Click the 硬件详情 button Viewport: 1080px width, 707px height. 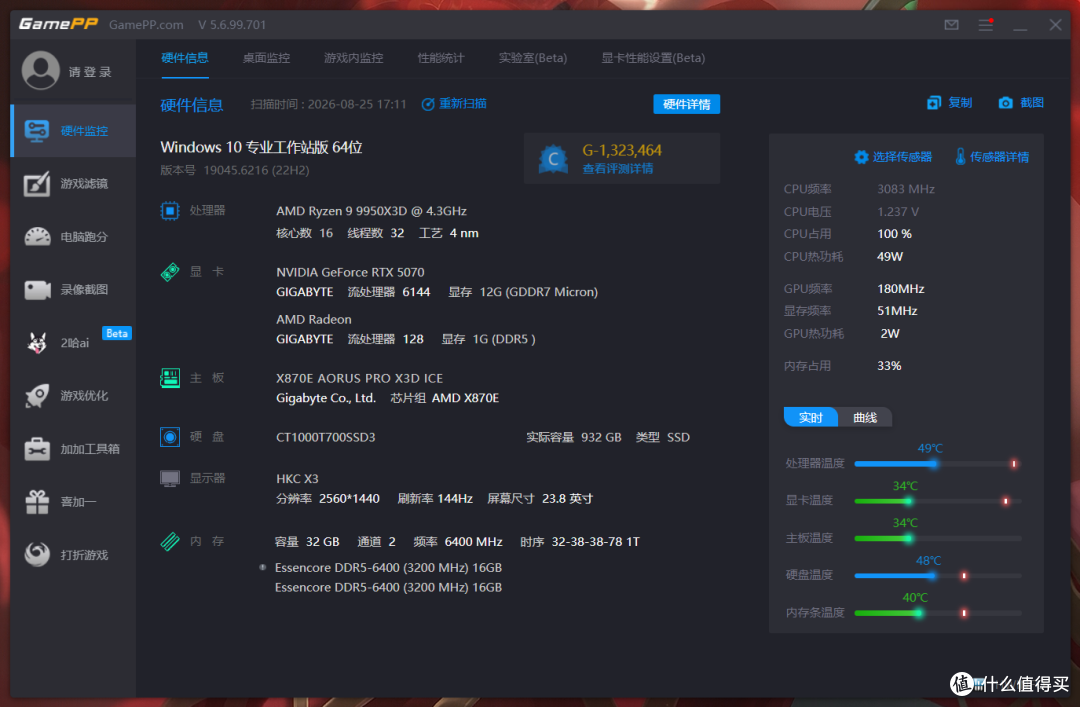[x=687, y=104]
